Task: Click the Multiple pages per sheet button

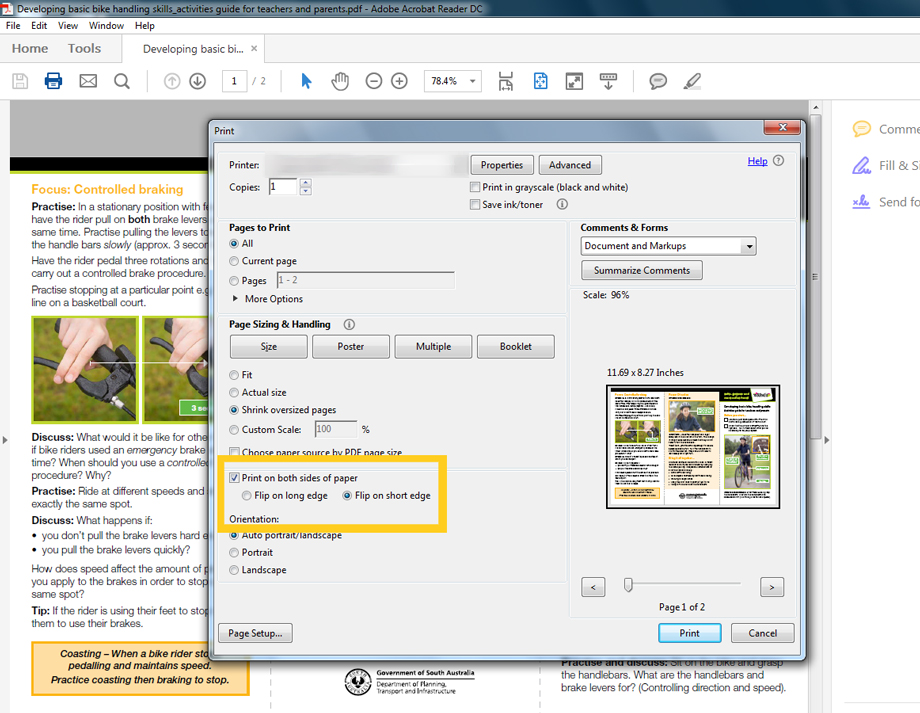Action: (434, 347)
